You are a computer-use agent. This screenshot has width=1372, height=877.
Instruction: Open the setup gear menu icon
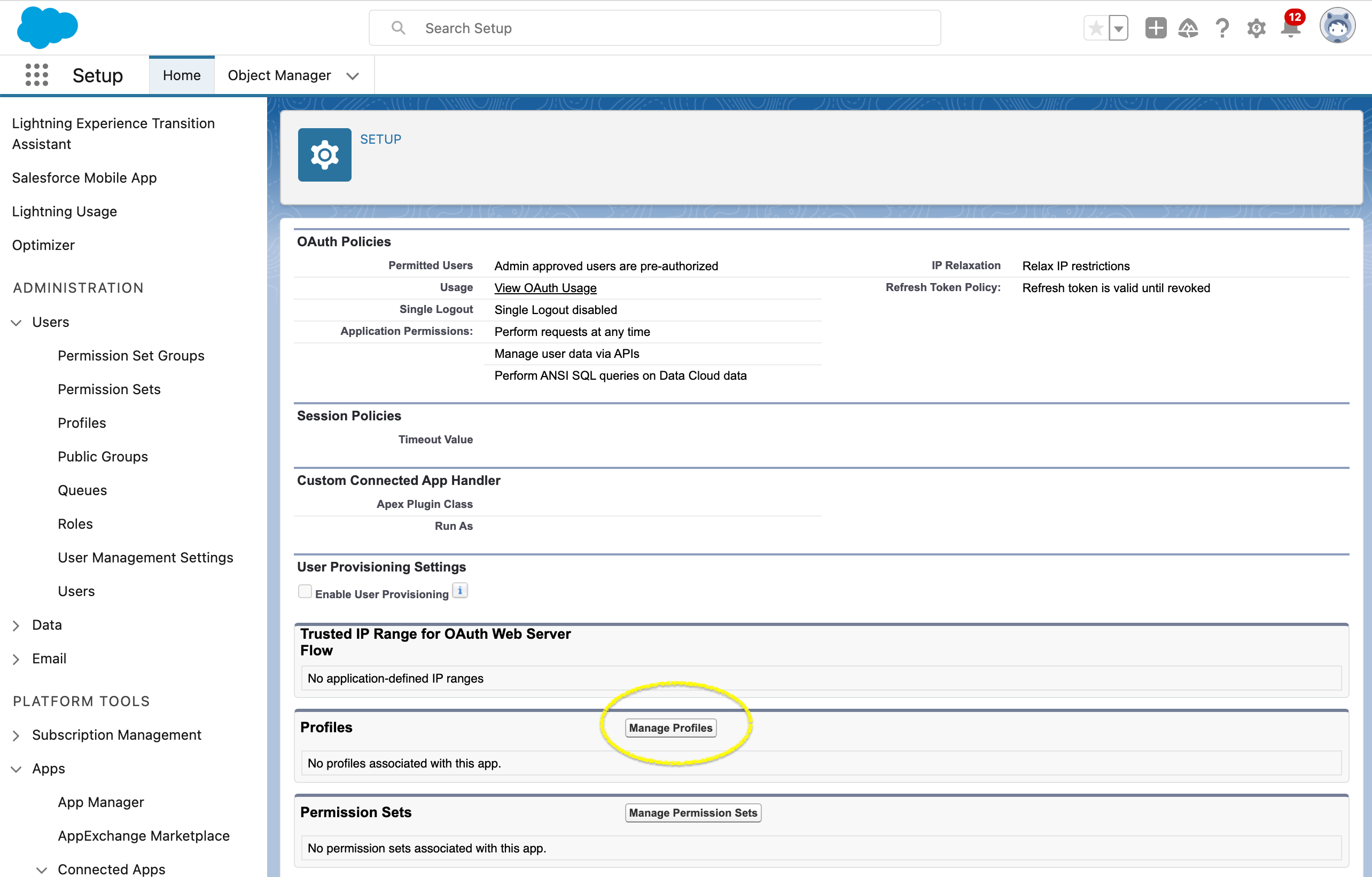[1257, 28]
